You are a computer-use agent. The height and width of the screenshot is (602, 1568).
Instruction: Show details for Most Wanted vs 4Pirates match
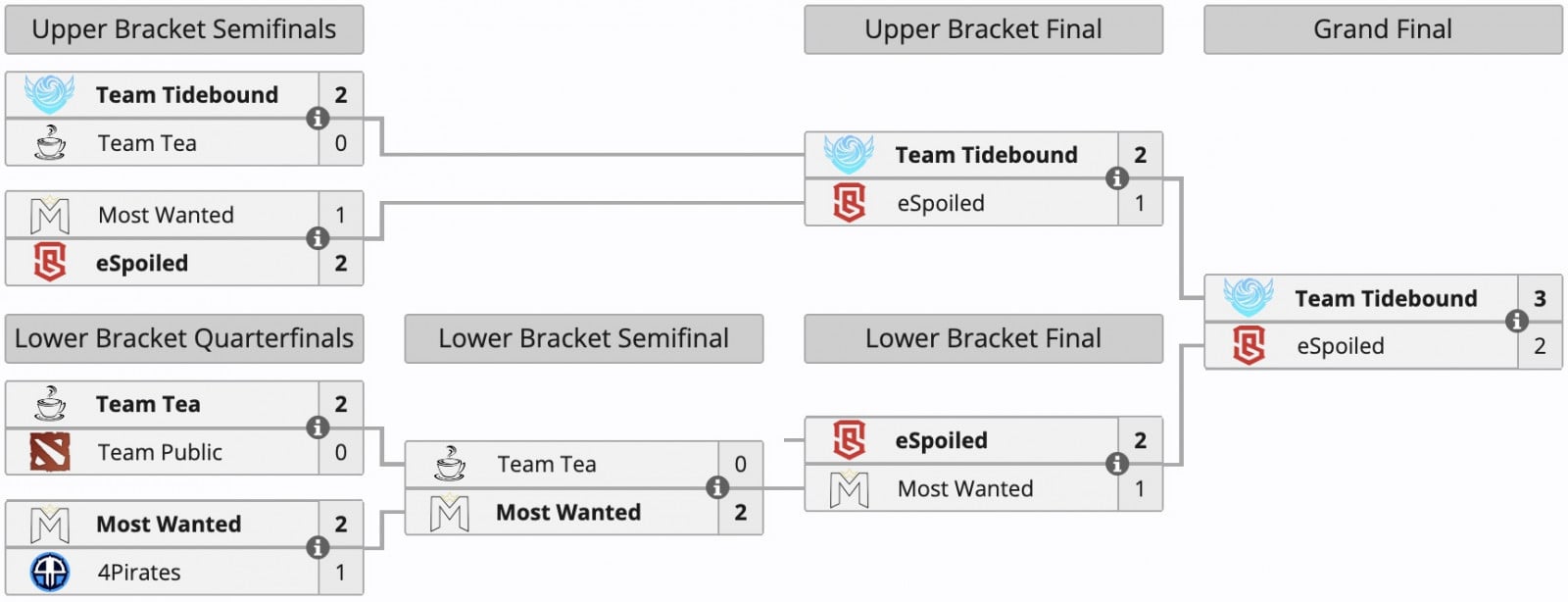pos(318,548)
